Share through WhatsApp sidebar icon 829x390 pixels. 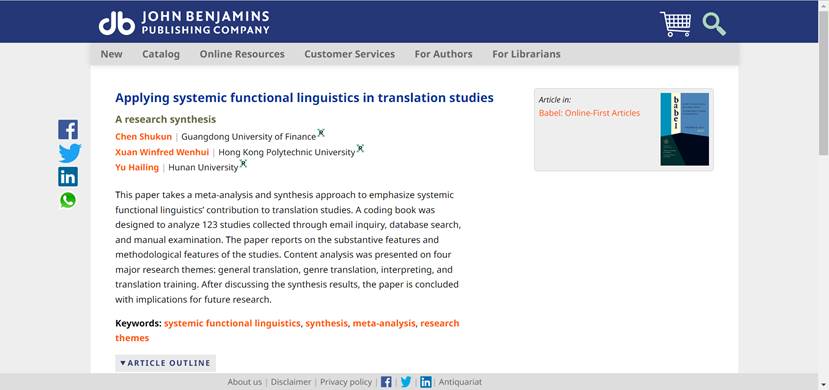(68, 200)
